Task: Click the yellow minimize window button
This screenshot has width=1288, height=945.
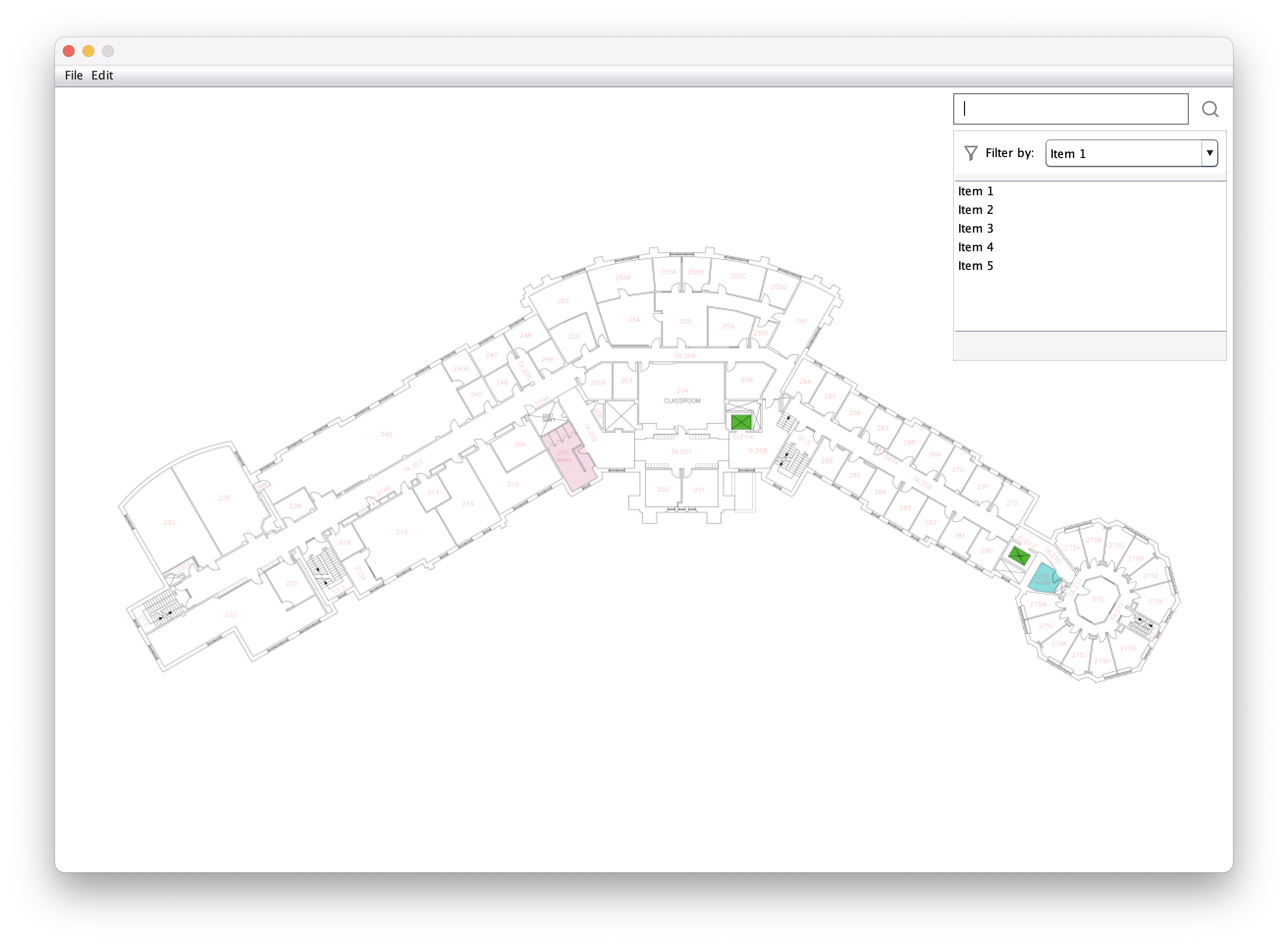Action: 88,51
